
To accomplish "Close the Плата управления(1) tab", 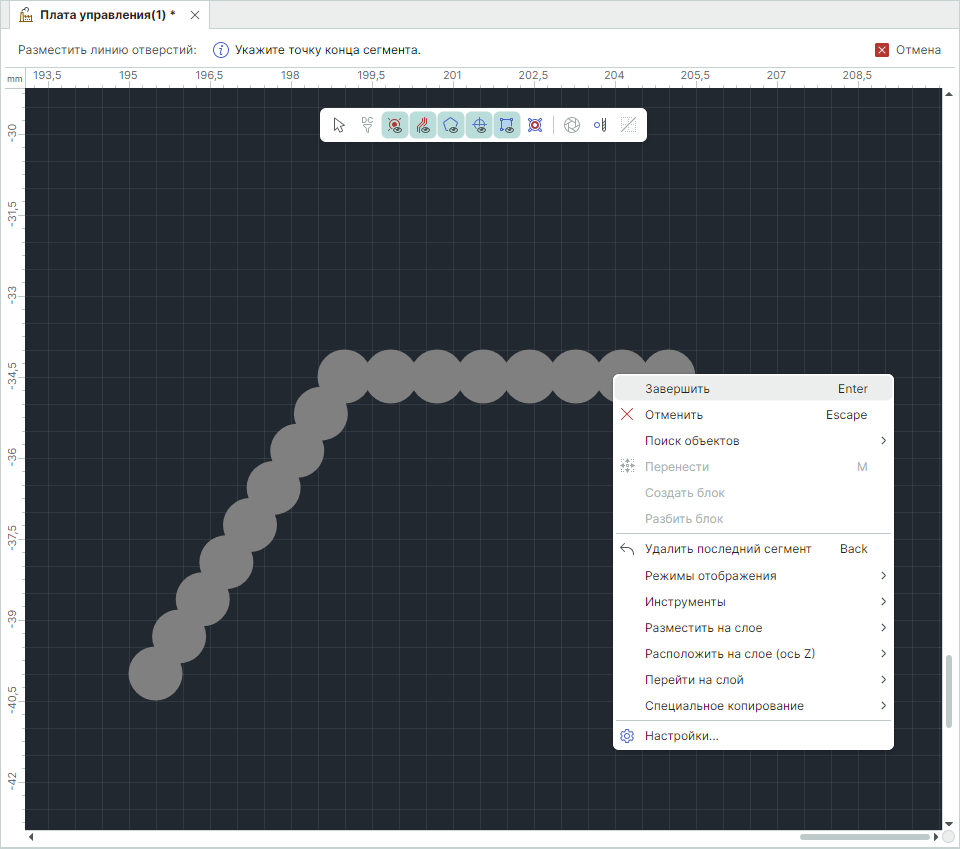I will [195, 15].
